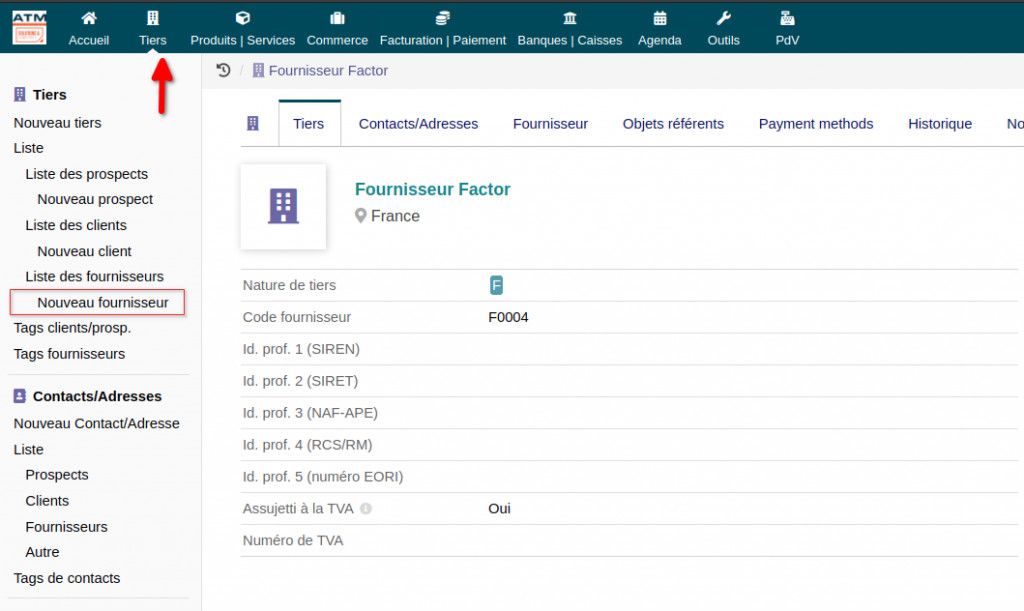Open Prospects contacts list
Image resolution: width=1024 pixels, height=611 pixels.
point(57,475)
